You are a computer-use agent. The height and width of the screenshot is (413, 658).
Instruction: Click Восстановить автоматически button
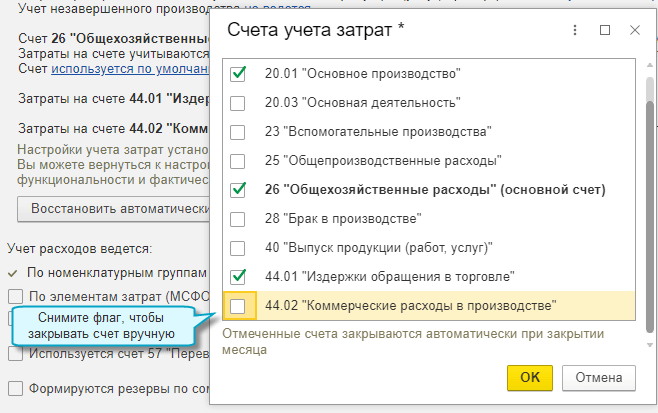[112, 209]
